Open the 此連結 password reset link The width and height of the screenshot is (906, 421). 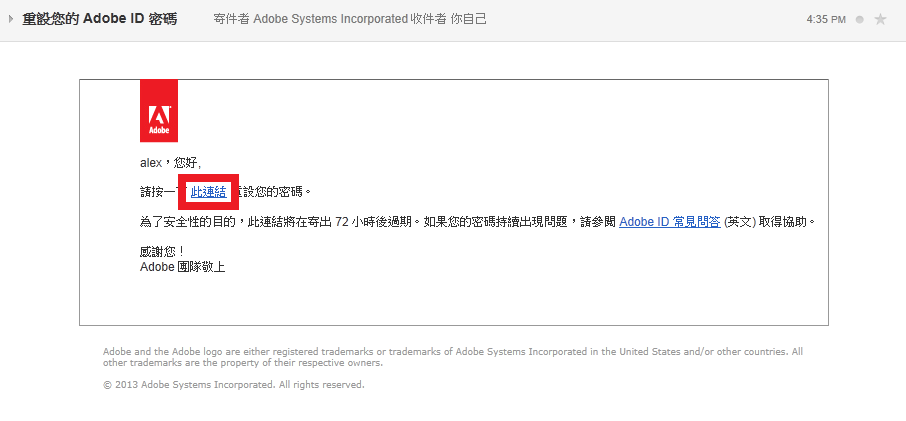(208, 191)
